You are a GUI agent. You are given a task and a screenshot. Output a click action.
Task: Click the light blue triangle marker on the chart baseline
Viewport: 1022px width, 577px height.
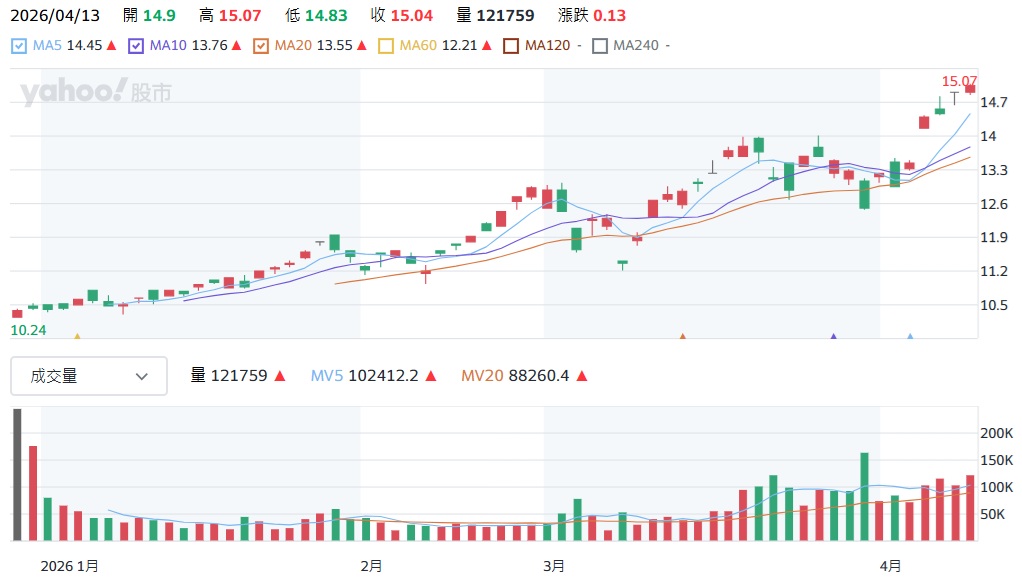coord(909,337)
